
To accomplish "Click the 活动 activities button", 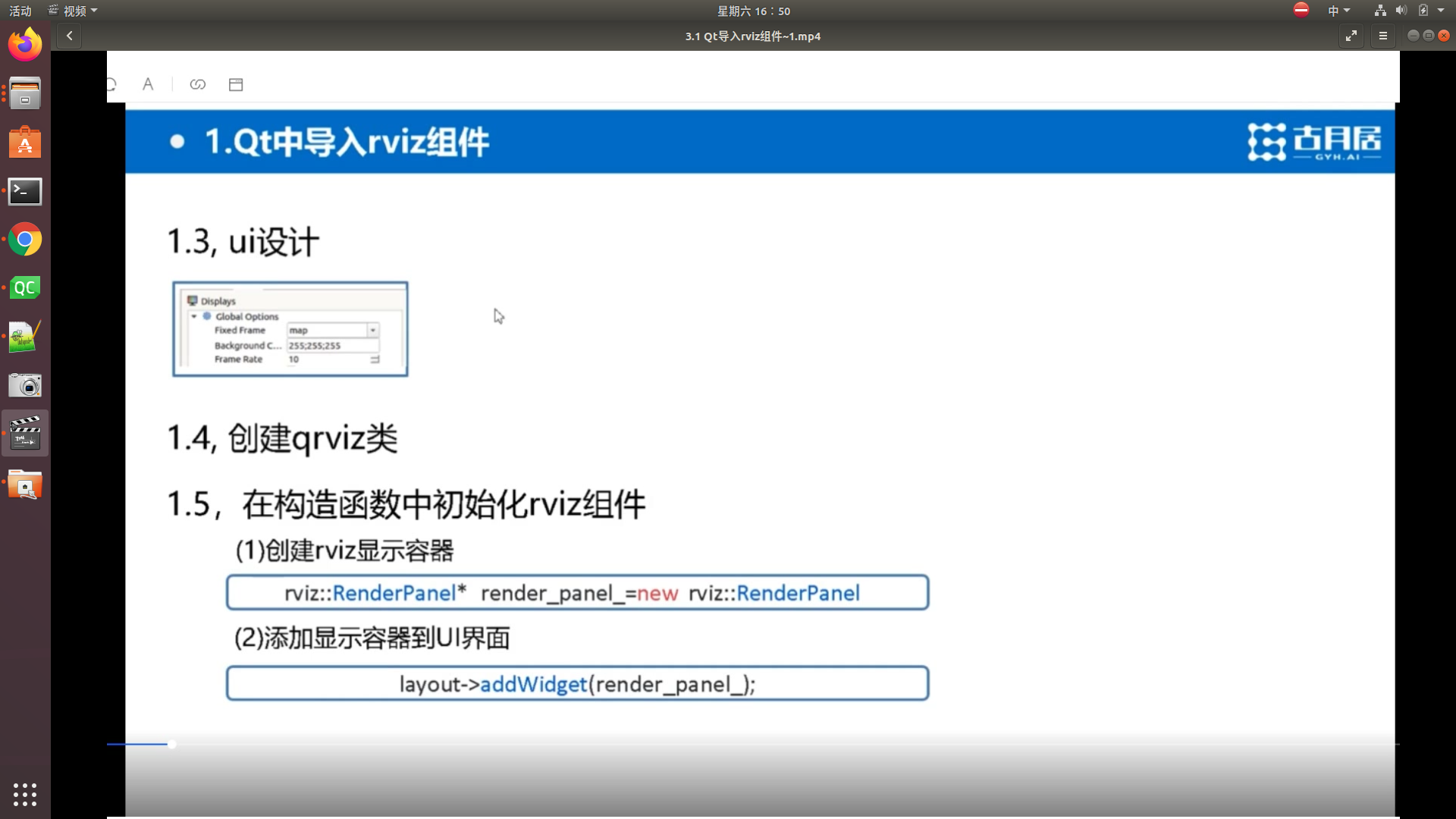I will tap(20, 11).
